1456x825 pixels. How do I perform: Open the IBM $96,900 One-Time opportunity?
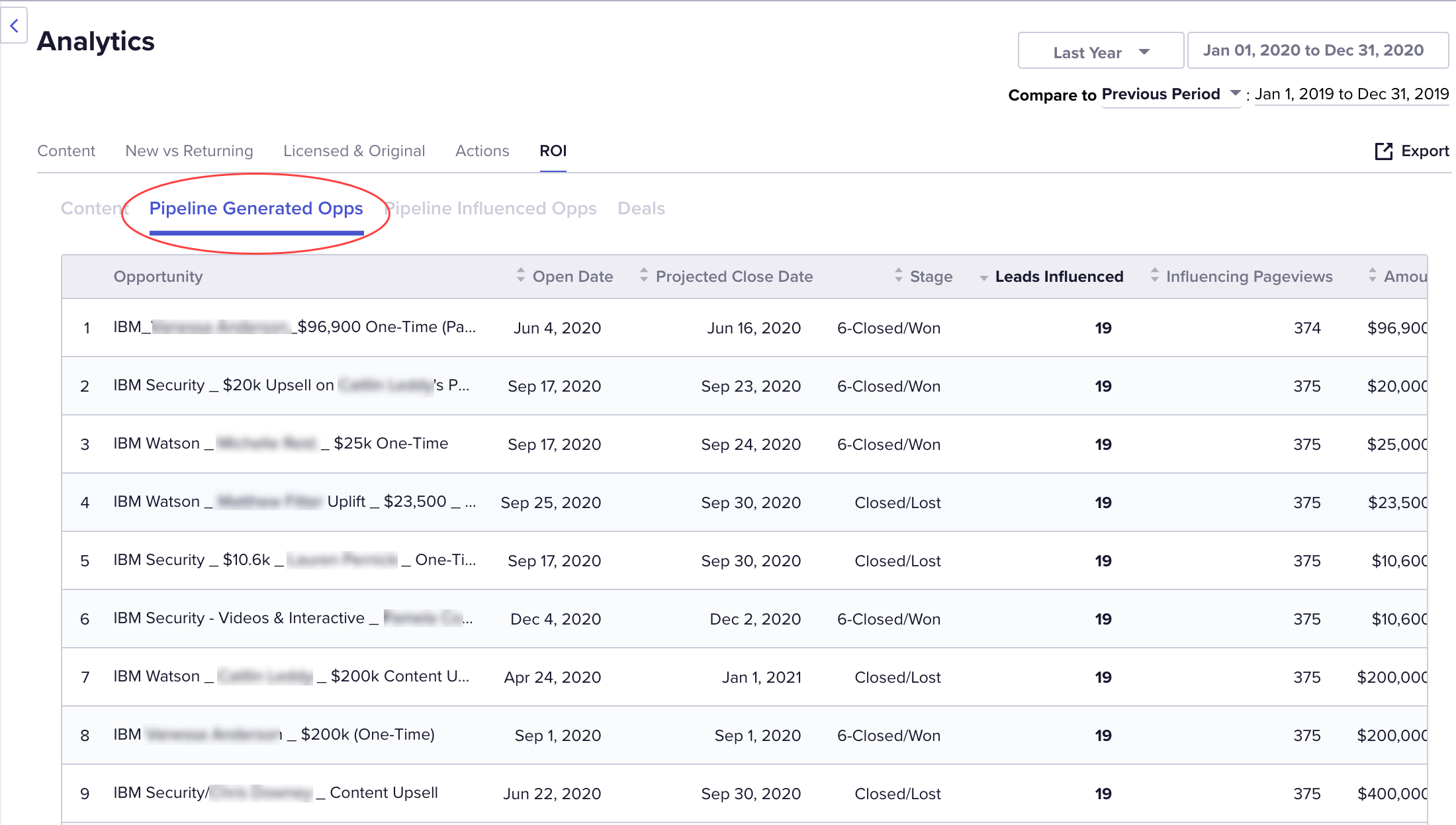295,327
